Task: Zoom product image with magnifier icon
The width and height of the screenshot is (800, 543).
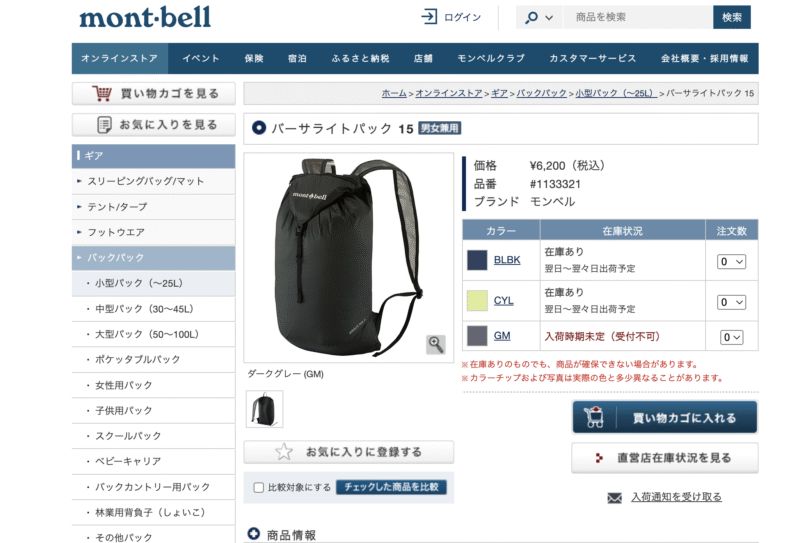Action: tap(436, 344)
